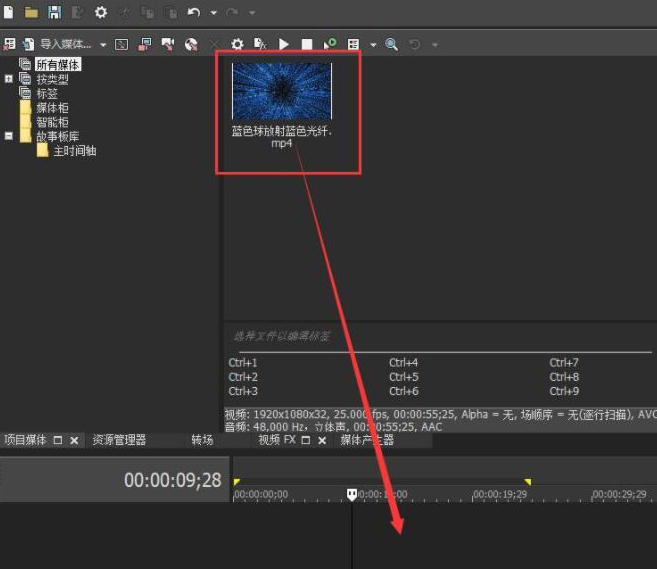This screenshot has width=657, height=569.
Task: Open project properties gear icon
Action: click(101, 12)
